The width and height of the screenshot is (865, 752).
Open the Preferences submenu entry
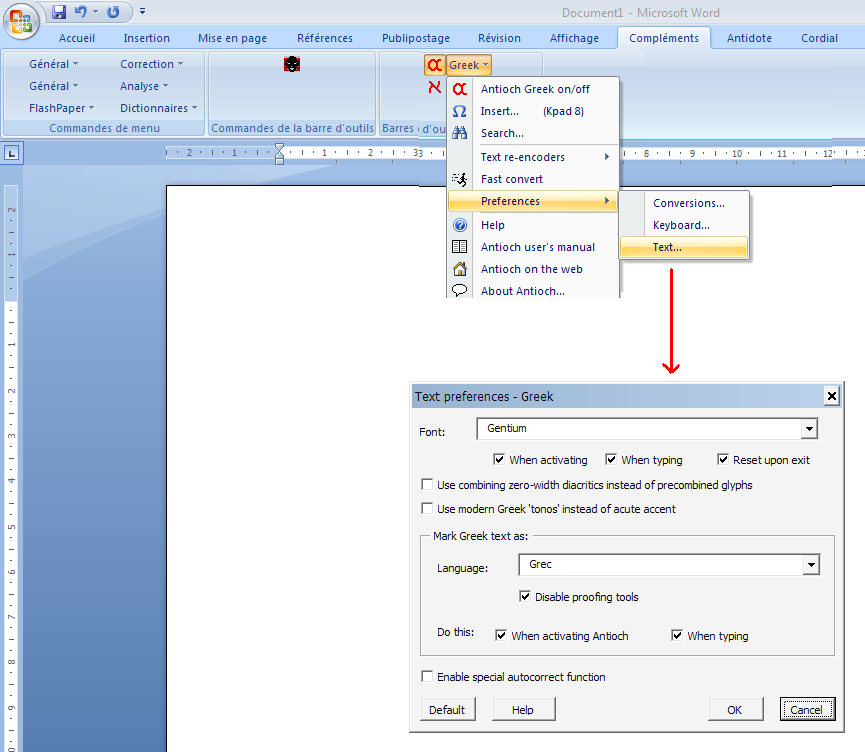click(x=533, y=201)
